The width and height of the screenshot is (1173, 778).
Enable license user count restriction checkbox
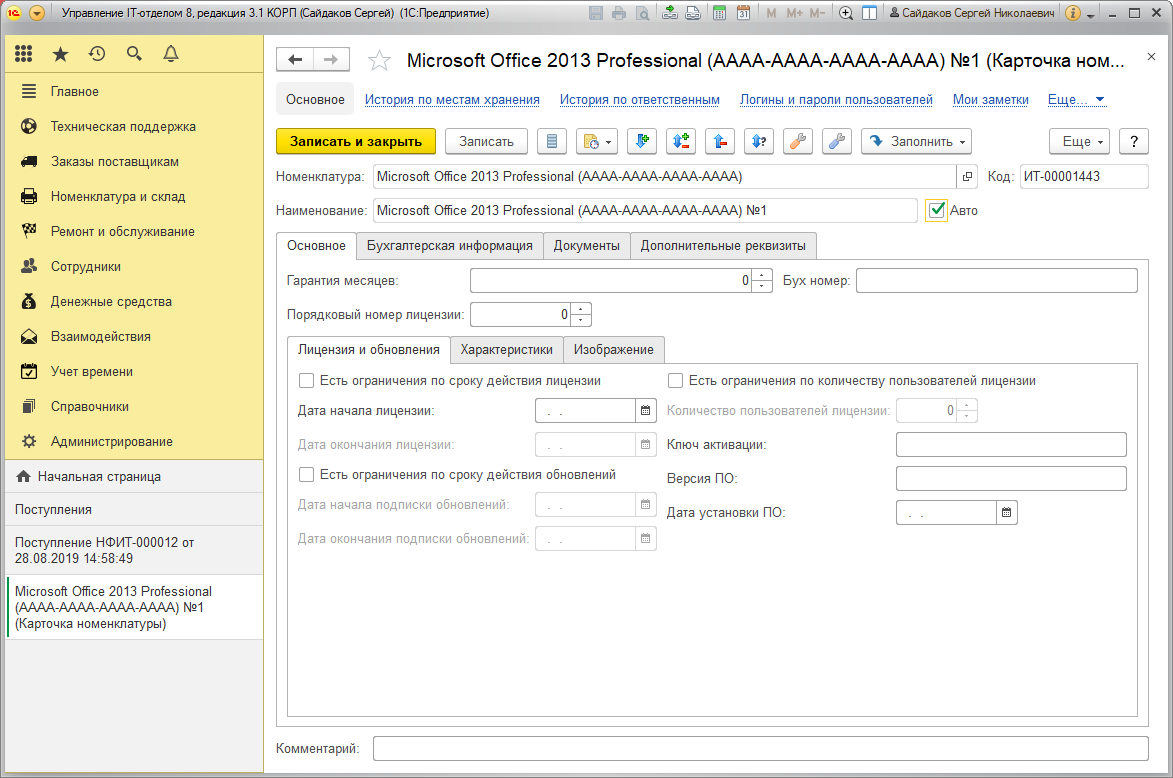point(675,381)
